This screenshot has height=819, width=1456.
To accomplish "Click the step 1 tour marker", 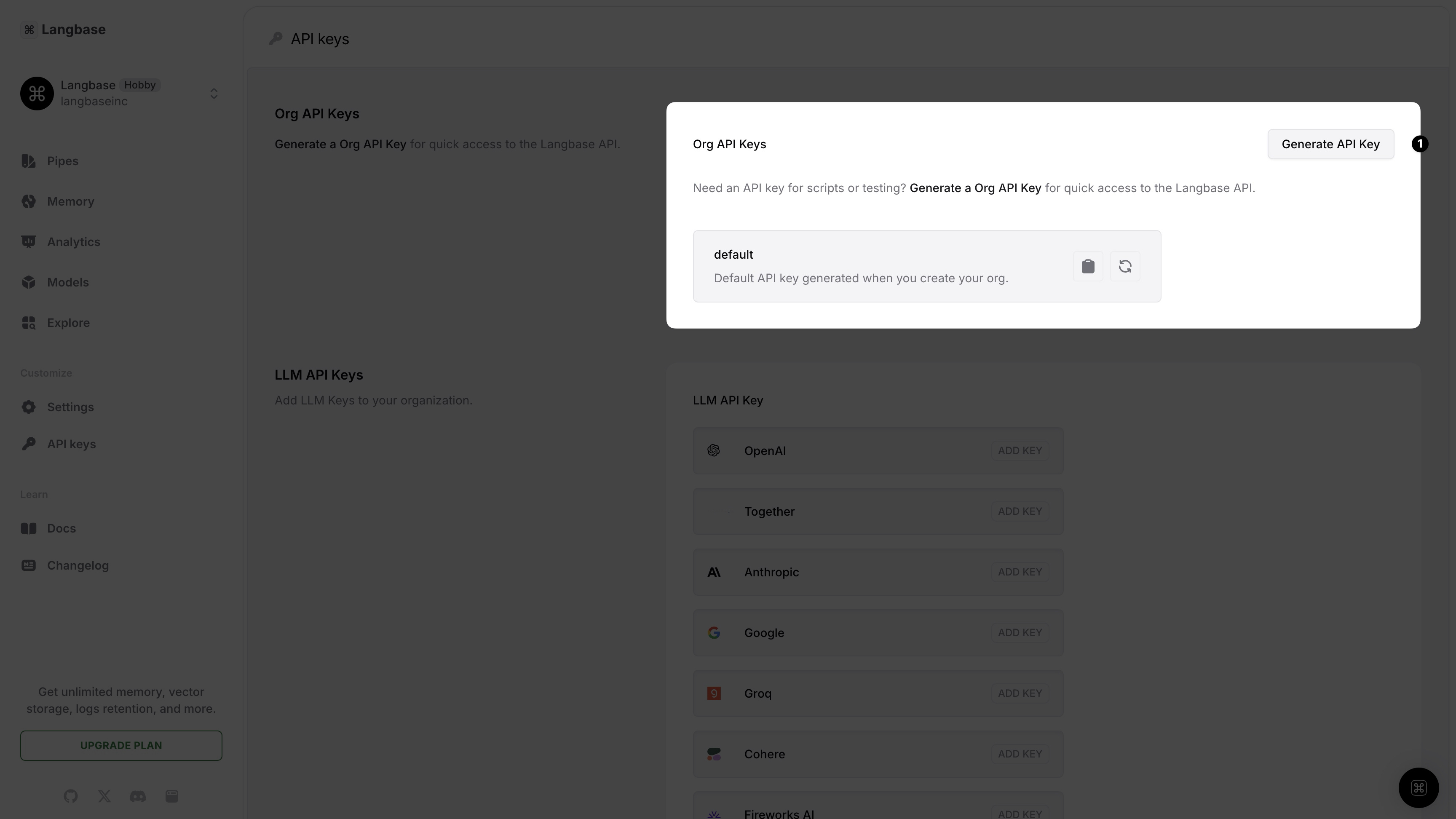I will click(1420, 144).
